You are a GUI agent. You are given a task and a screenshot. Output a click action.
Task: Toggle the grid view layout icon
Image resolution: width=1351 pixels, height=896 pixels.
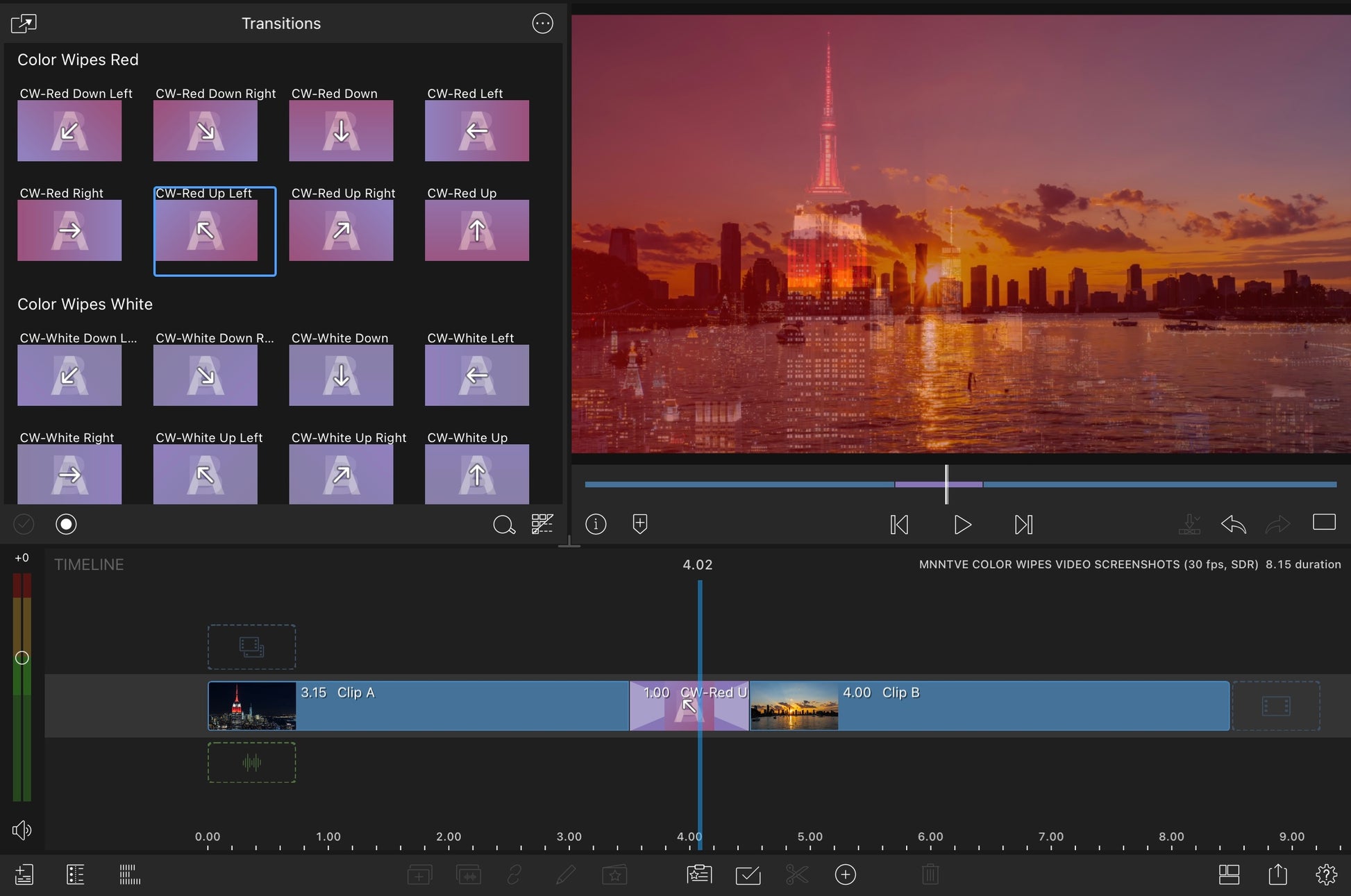542,524
